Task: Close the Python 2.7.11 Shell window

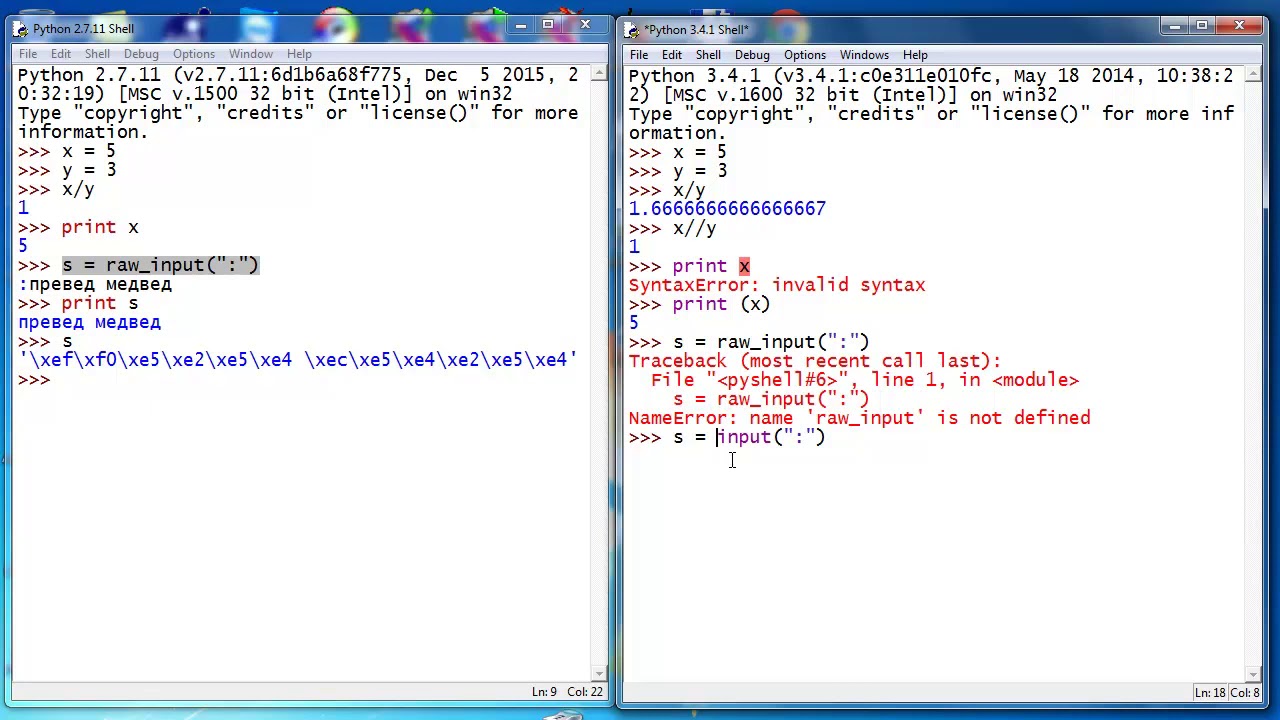Action: (584, 25)
